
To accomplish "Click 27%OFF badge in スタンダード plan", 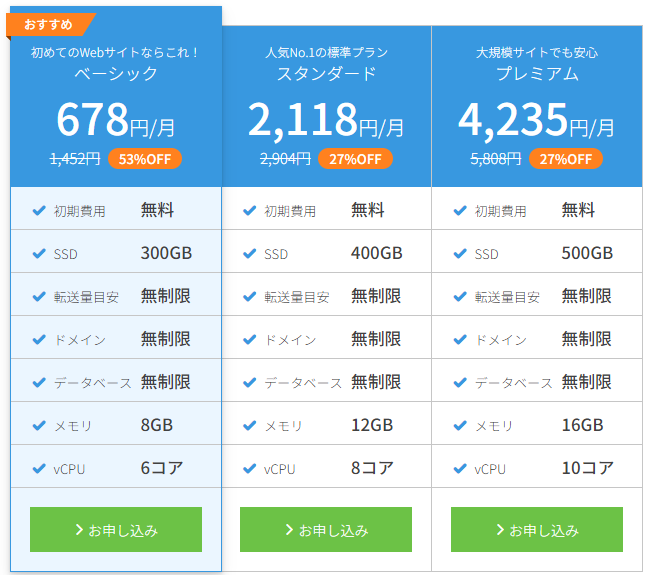I will pyautogui.click(x=355, y=159).
